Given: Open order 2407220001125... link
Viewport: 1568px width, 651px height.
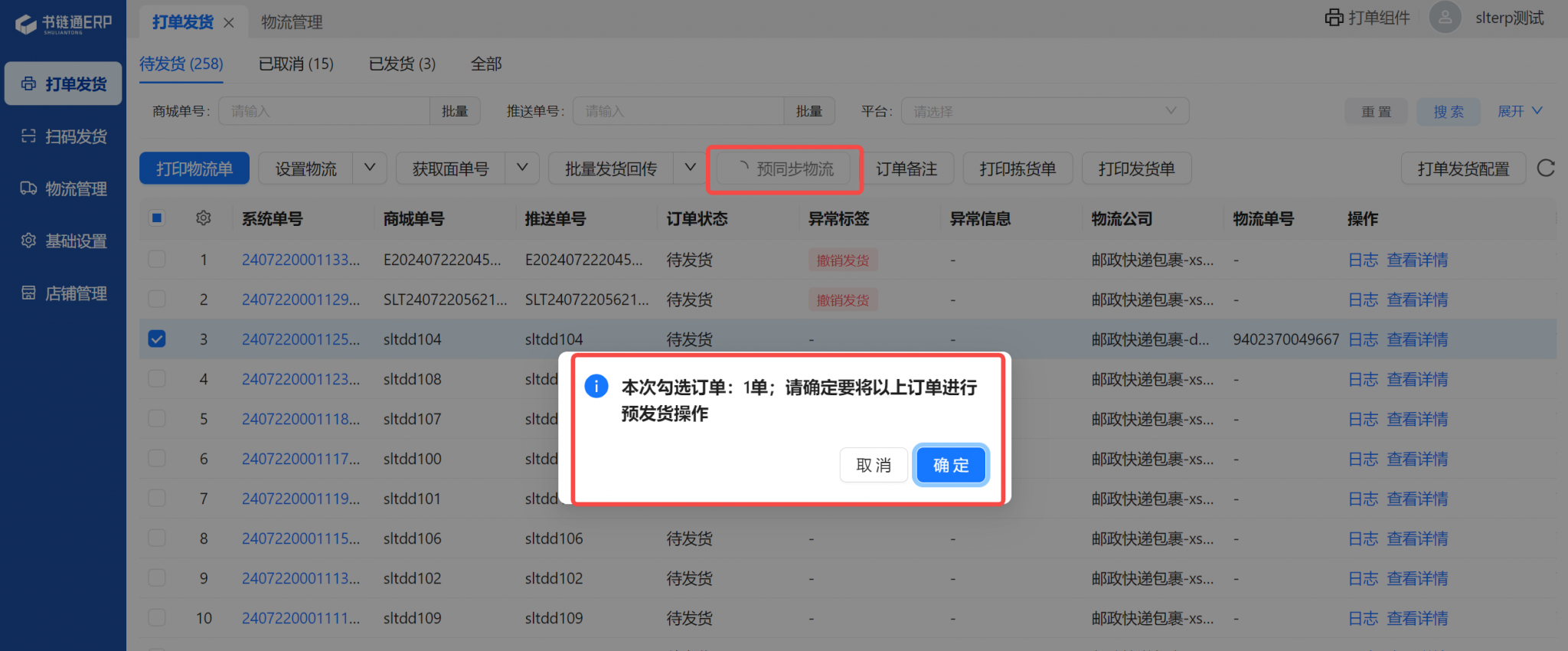Looking at the screenshot, I should [301, 339].
